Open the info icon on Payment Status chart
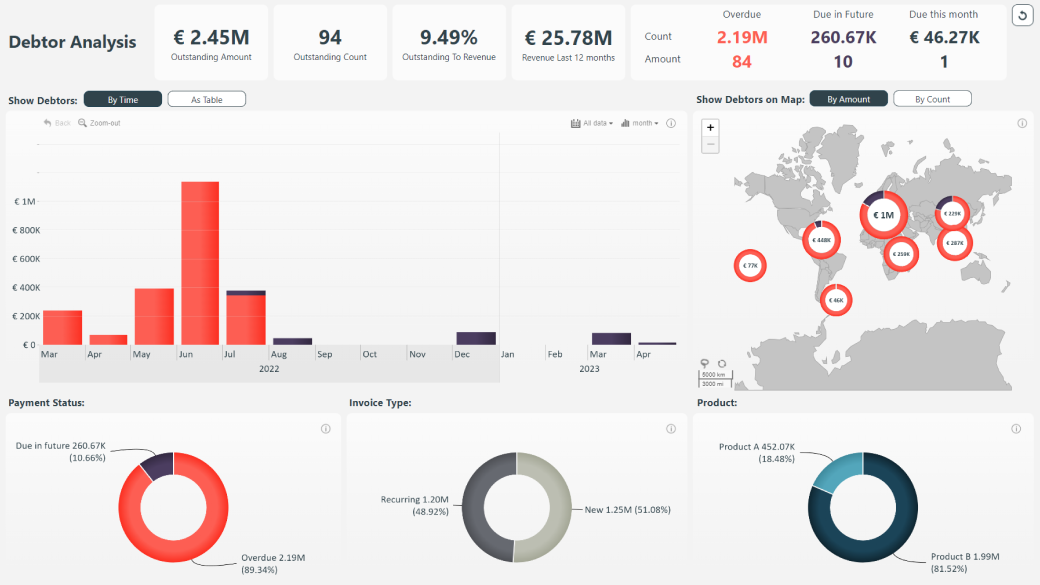 tap(325, 429)
